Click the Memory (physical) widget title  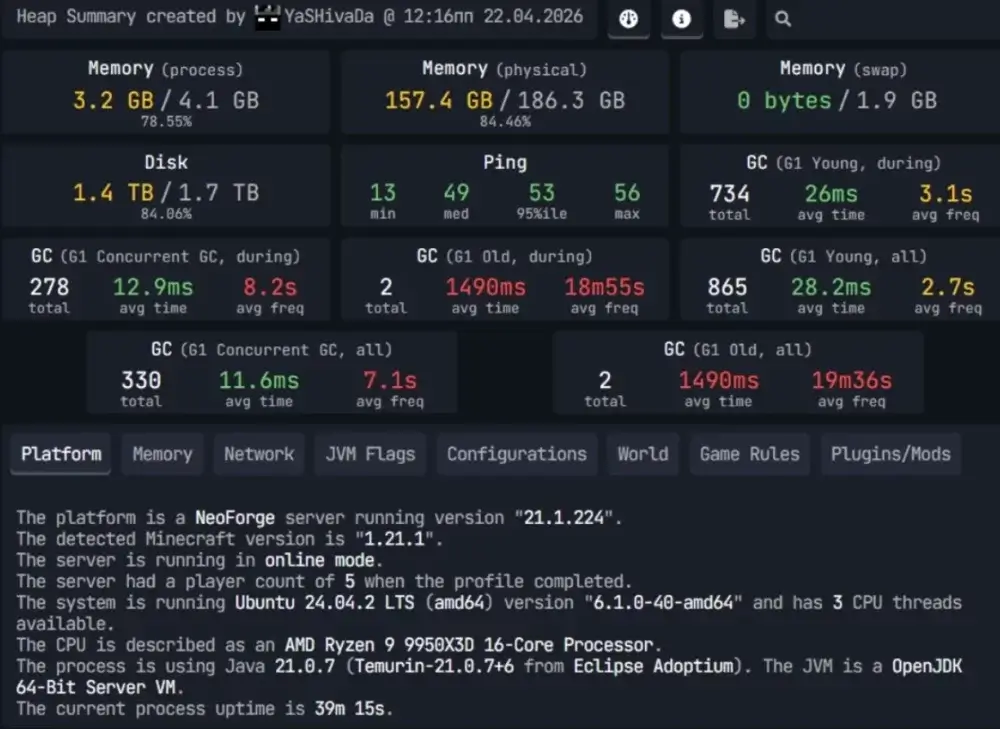504,69
